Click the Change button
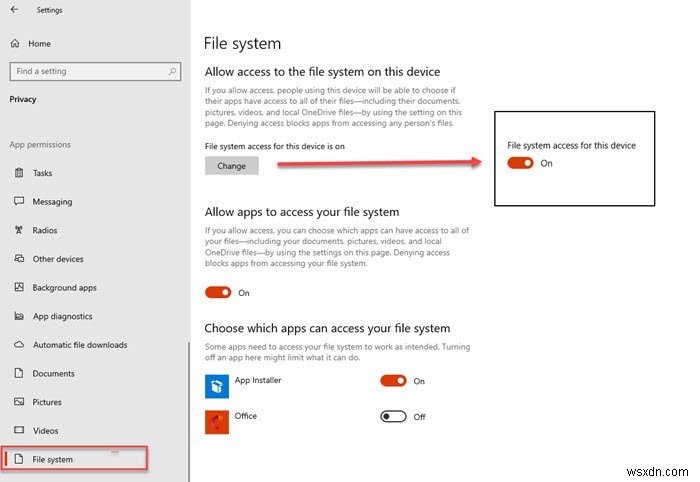Image resolution: width=700 pixels, height=482 pixels. point(231,166)
